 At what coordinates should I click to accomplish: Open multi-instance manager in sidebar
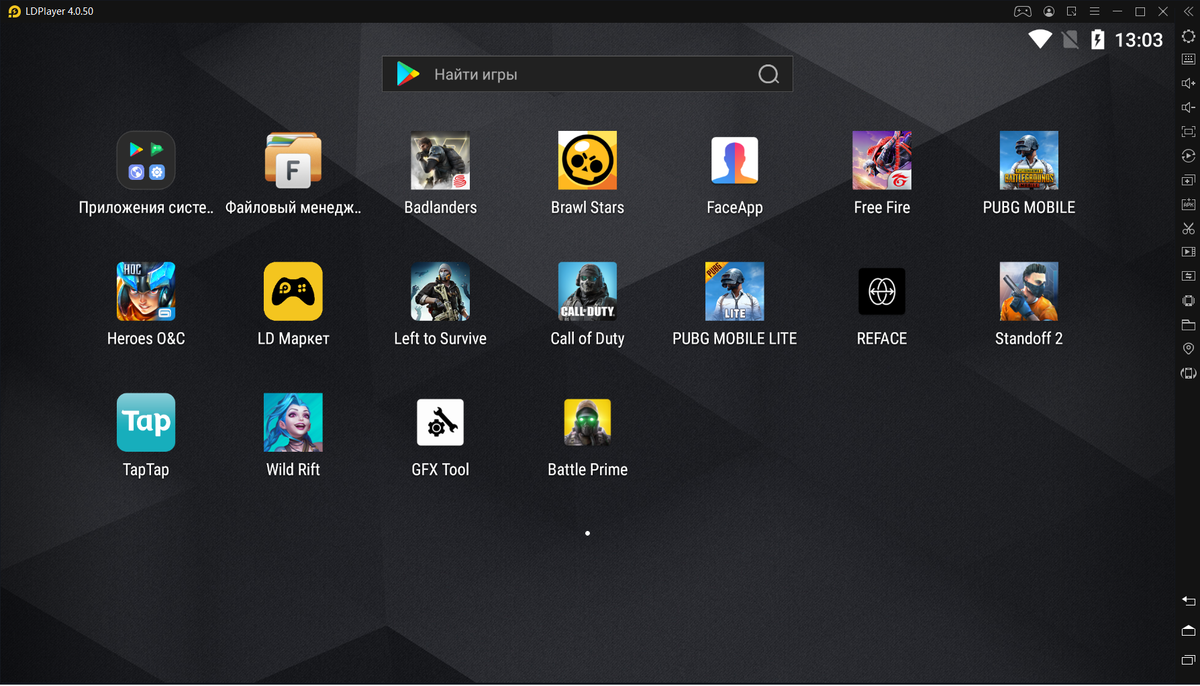point(1188,180)
